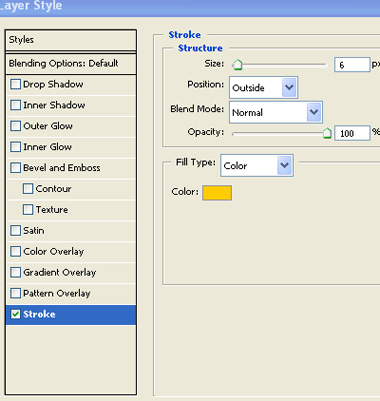The height and width of the screenshot is (401, 380).
Task: Select the Color Overlay label
Action: (53, 252)
